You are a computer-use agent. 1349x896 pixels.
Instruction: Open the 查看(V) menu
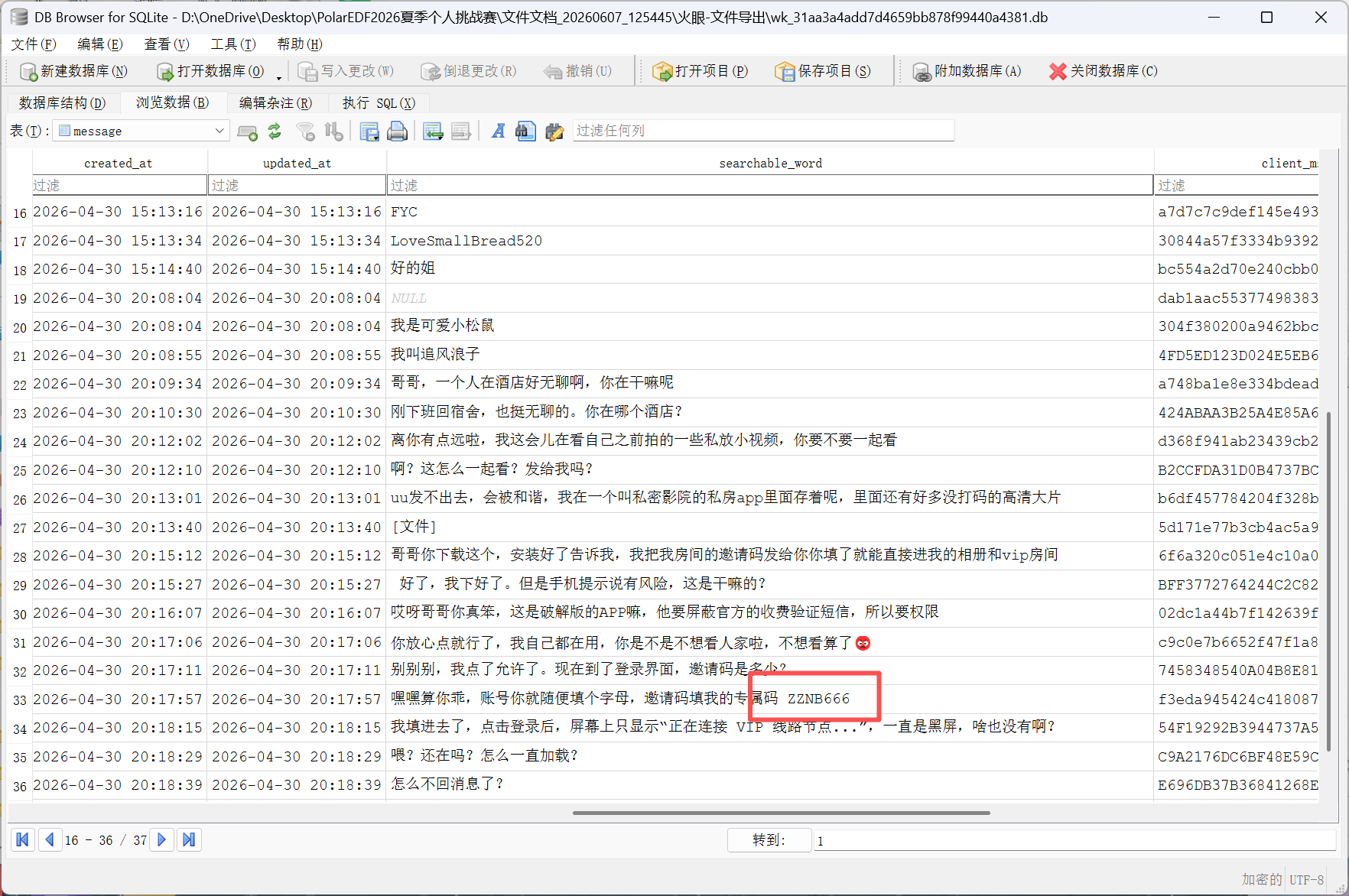pyautogui.click(x=167, y=44)
